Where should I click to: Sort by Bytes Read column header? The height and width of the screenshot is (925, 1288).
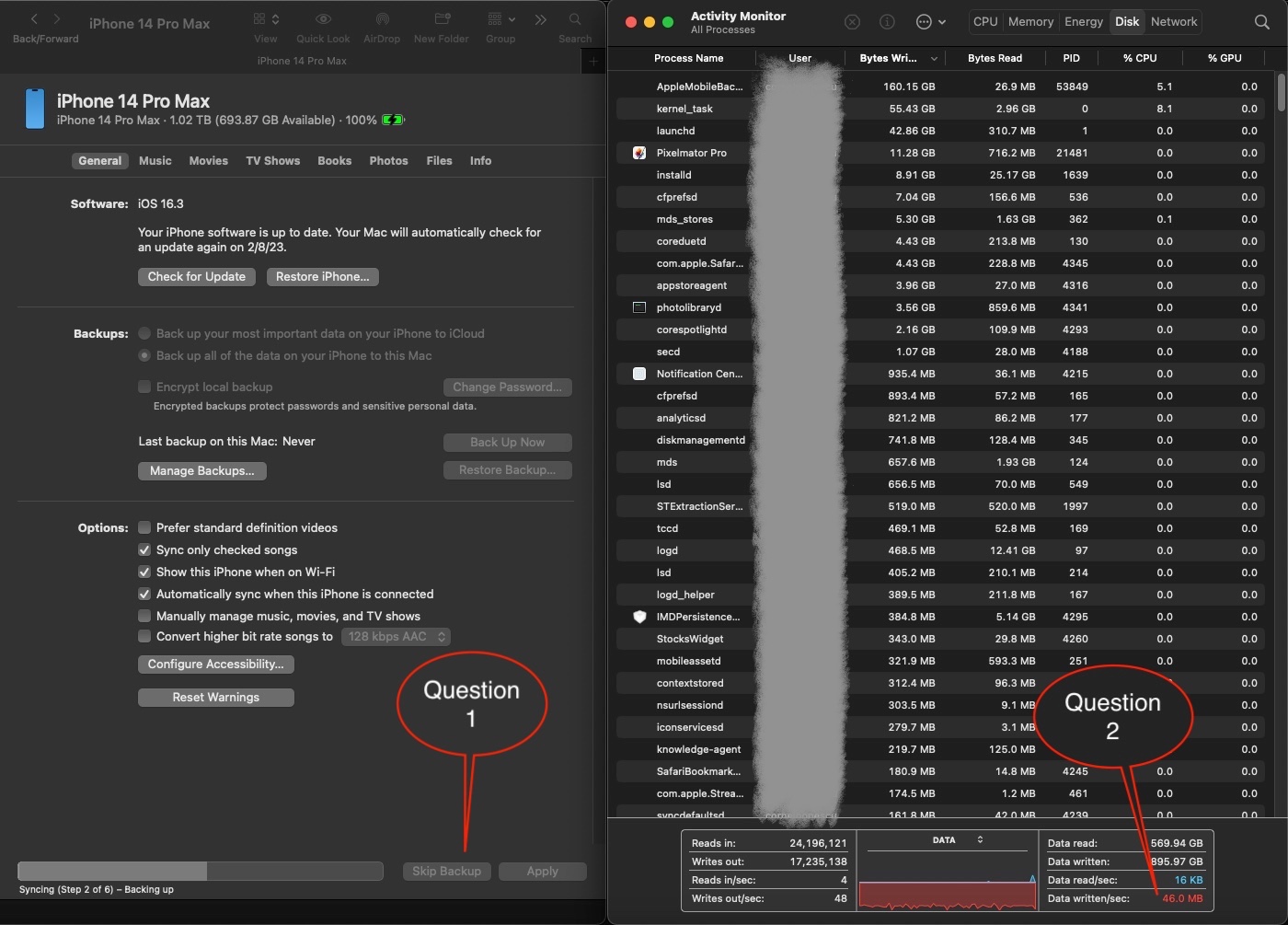pos(995,58)
